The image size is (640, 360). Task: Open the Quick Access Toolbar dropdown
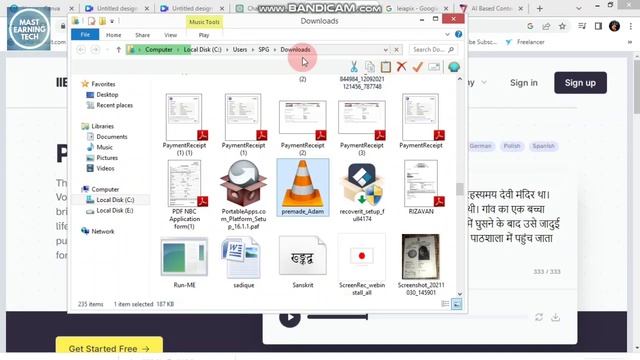click(112, 21)
